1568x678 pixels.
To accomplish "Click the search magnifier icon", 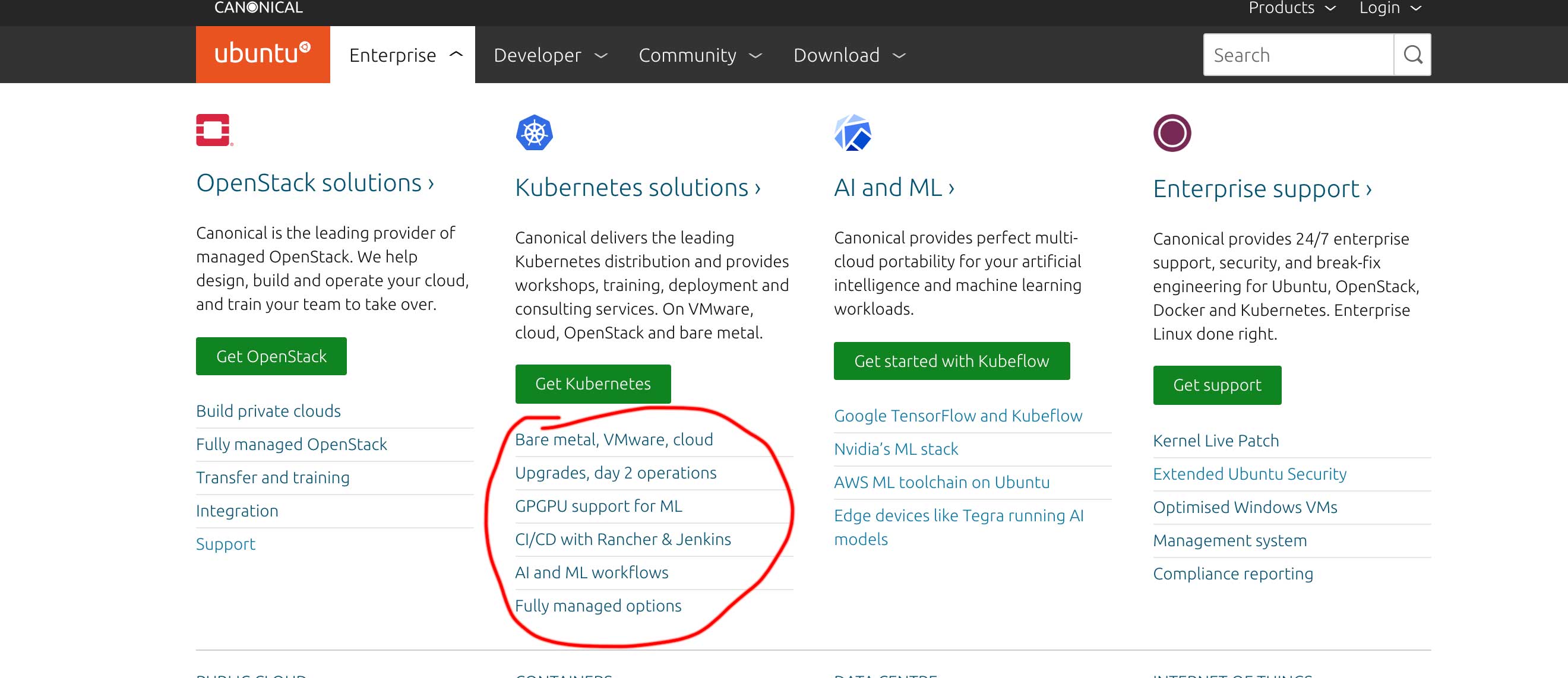I will tap(1412, 55).
